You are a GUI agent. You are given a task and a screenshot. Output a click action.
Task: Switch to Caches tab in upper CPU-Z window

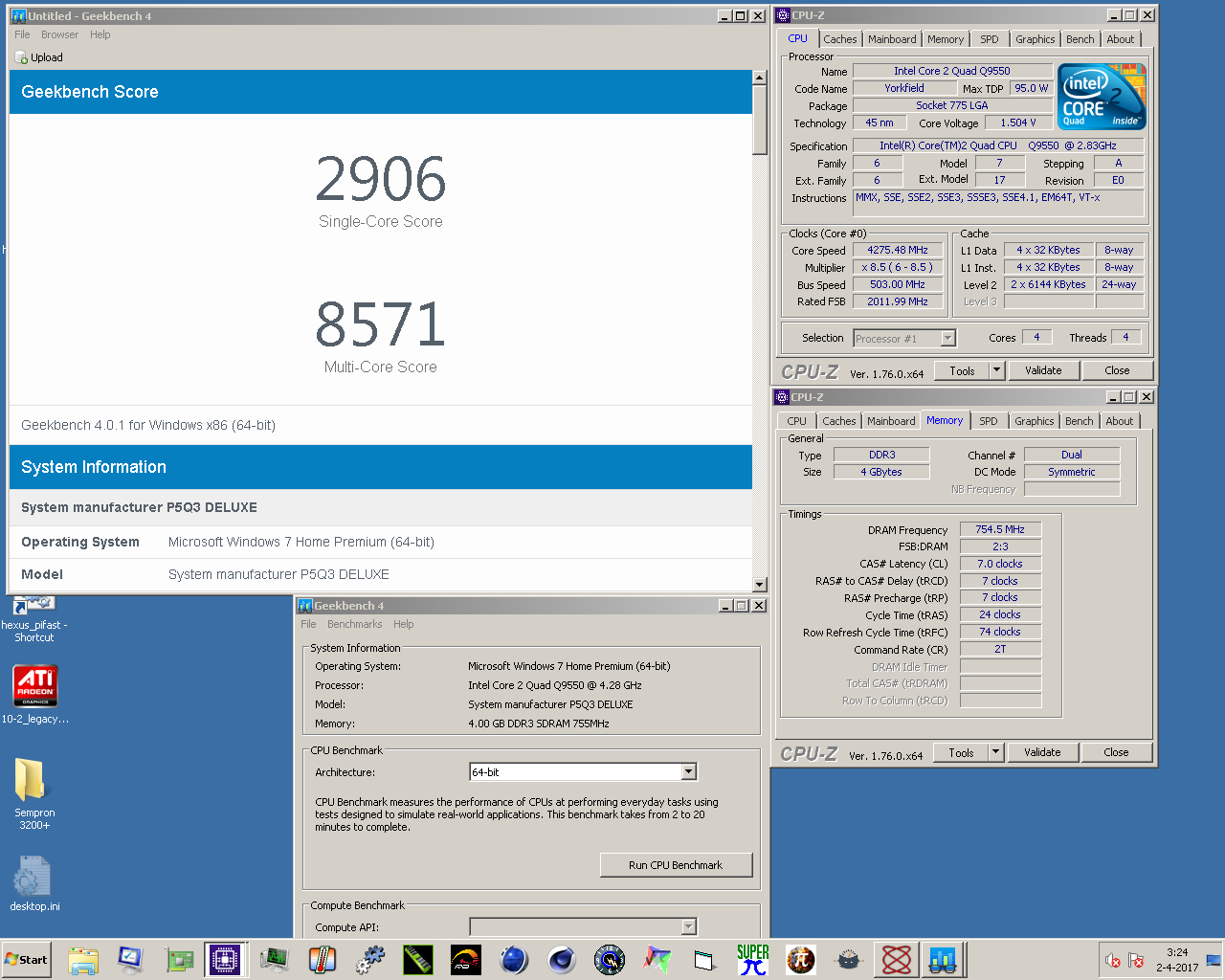(x=840, y=39)
